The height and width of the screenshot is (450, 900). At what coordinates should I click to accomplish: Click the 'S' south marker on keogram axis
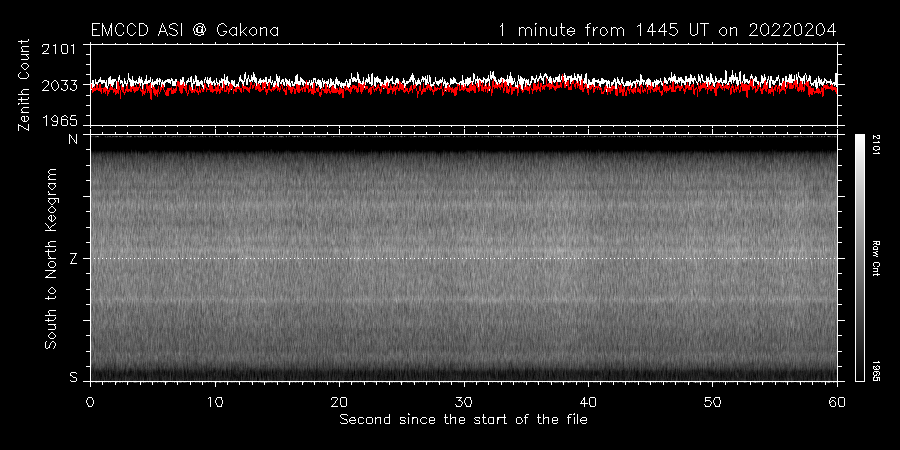73,377
